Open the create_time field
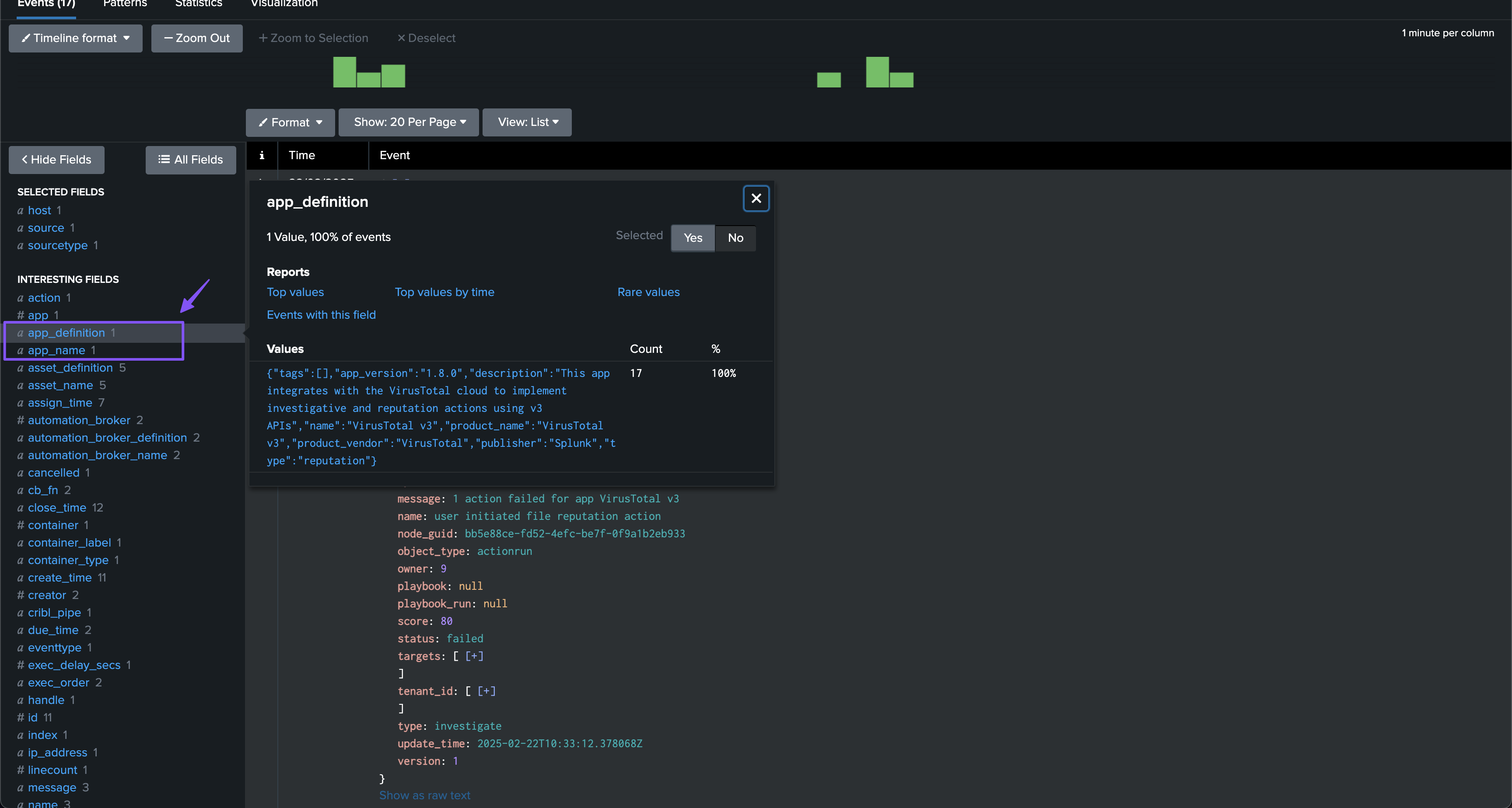Image resolution: width=1512 pixels, height=808 pixels. coord(60,578)
